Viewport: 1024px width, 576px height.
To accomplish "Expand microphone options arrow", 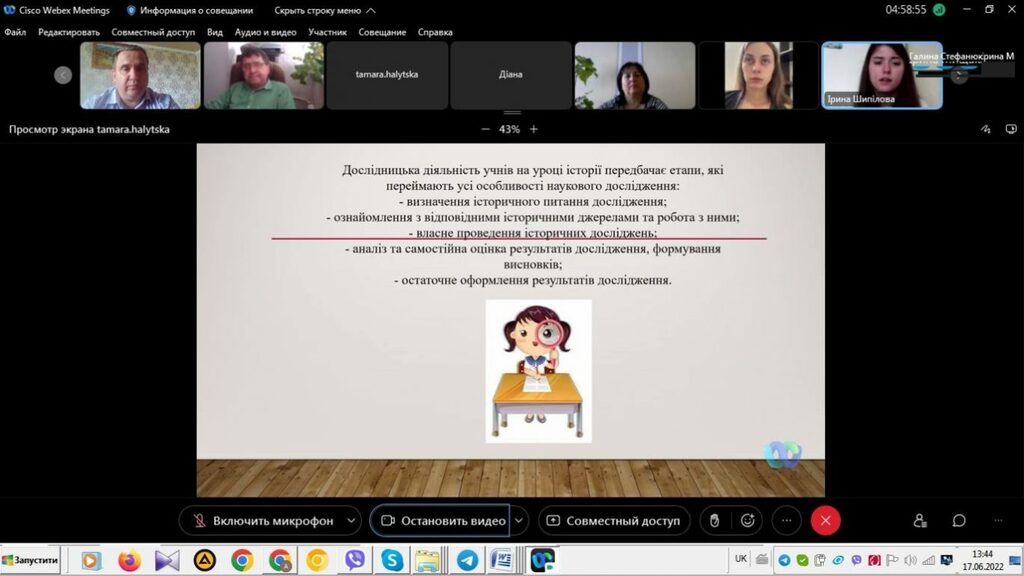I will (351, 521).
